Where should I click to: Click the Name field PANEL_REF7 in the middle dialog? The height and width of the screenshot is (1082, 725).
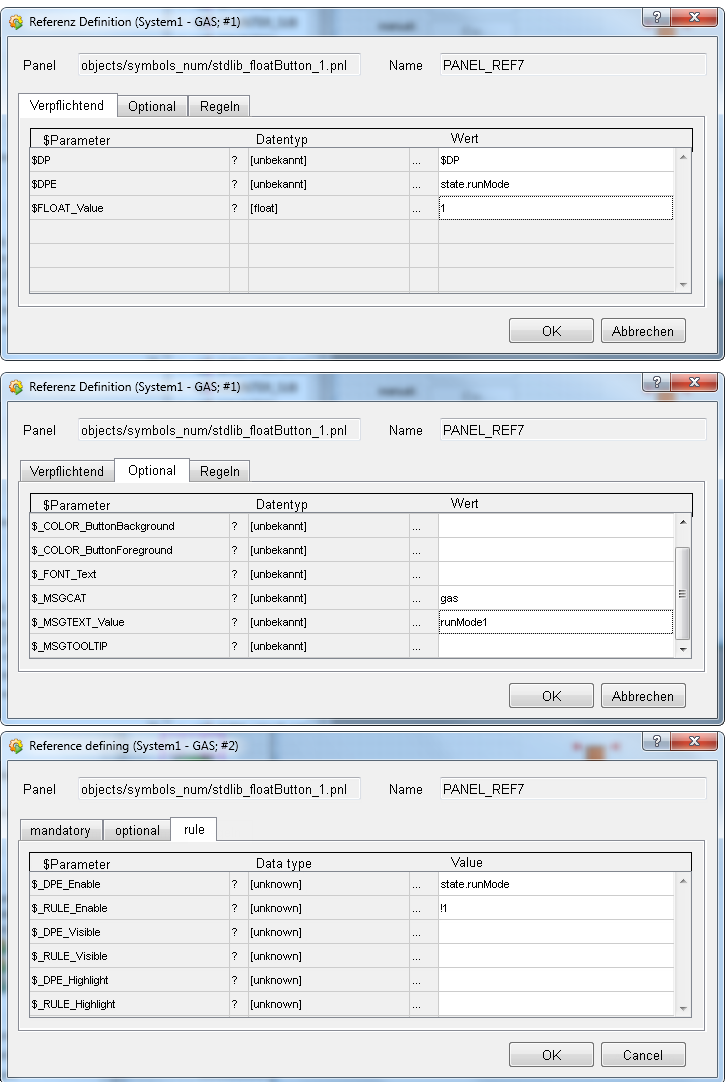pyautogui.click(x=573, y=431)
